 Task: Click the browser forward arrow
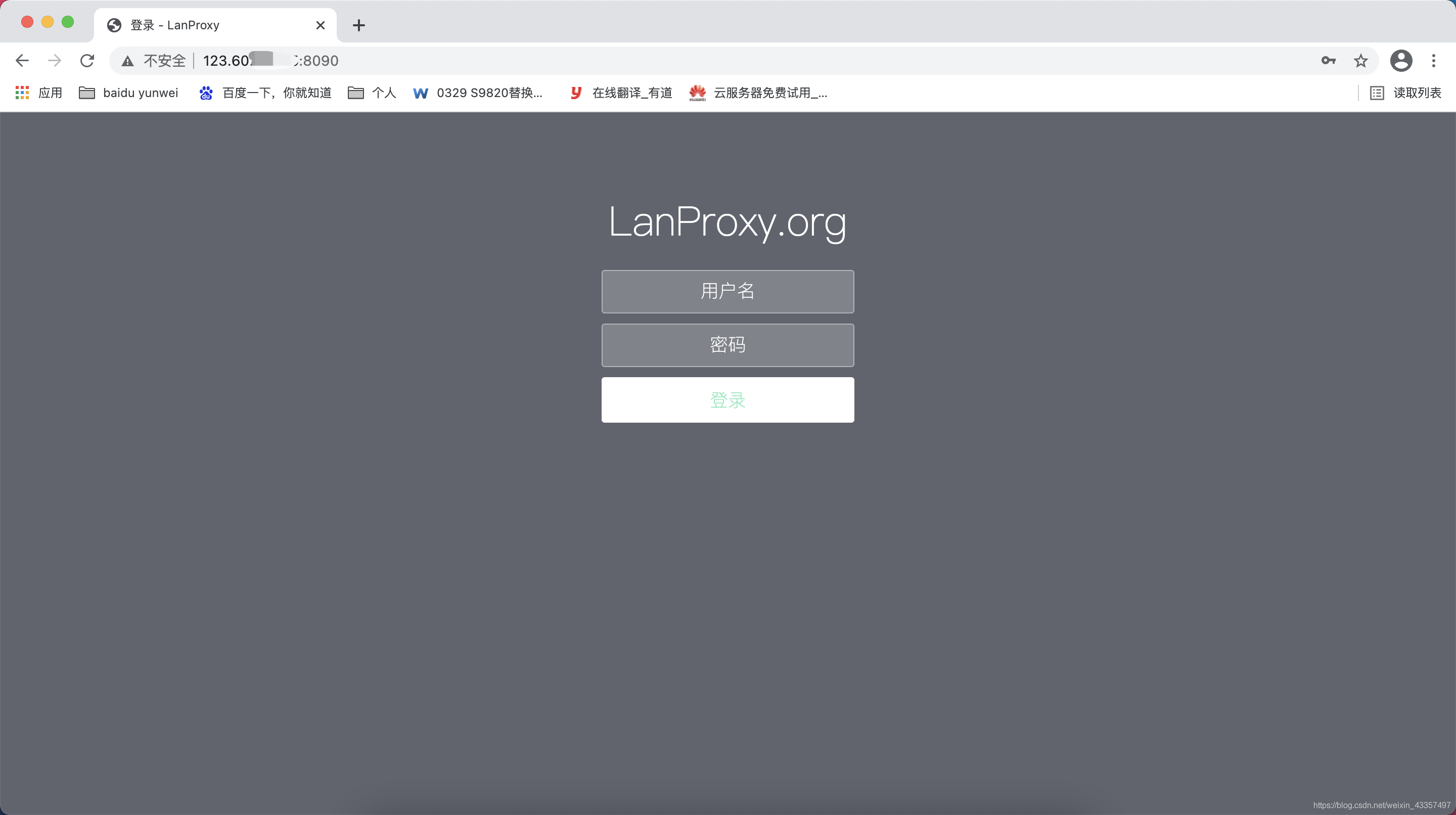tap(54, 61)
